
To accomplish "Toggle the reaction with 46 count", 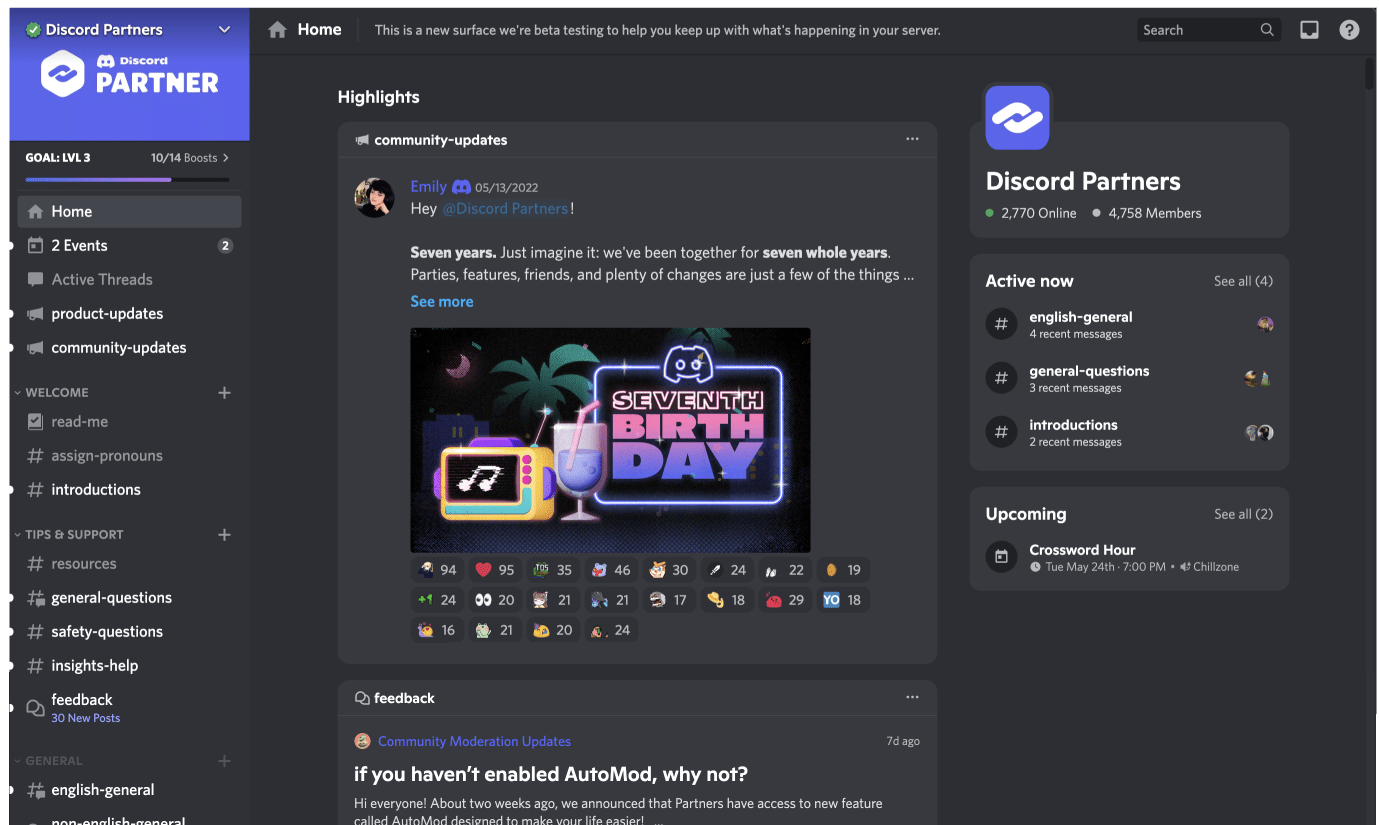I will point(611,570).
